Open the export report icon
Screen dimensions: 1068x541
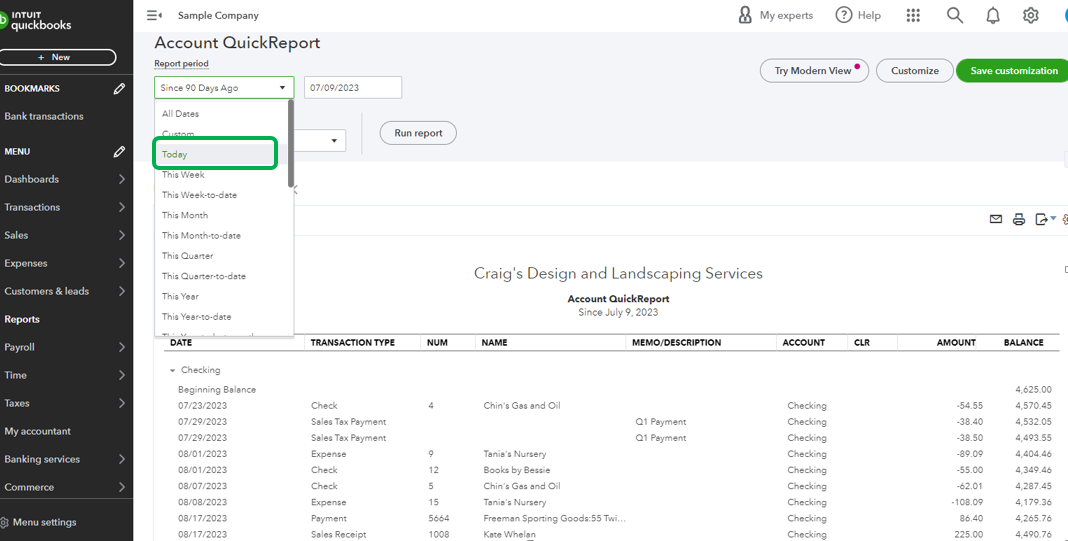pos(1045,219)
